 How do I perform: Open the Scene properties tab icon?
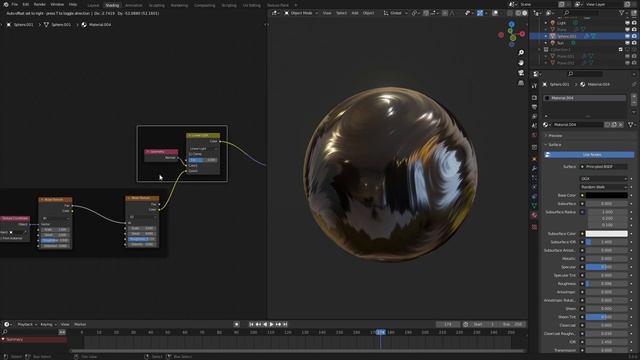point(534,126)
